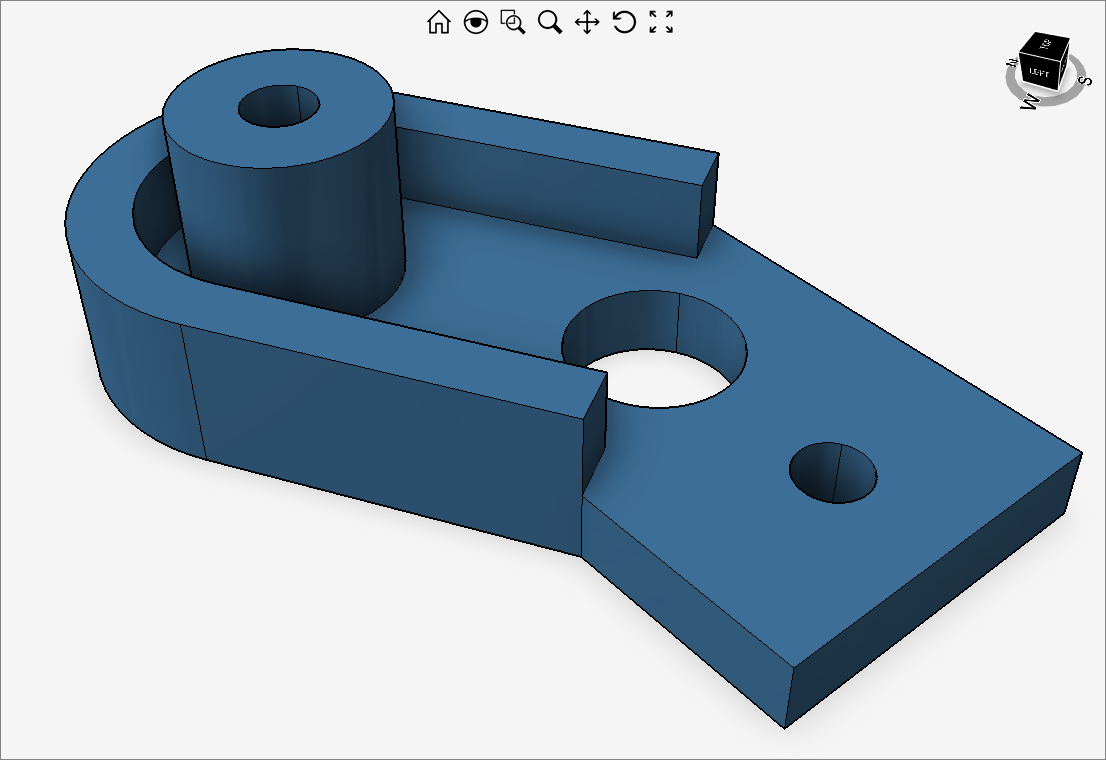This screenshot has height=760, width=1106.
Task: Activate the zoom-to-window tool
Action: (x=513, y=22)
